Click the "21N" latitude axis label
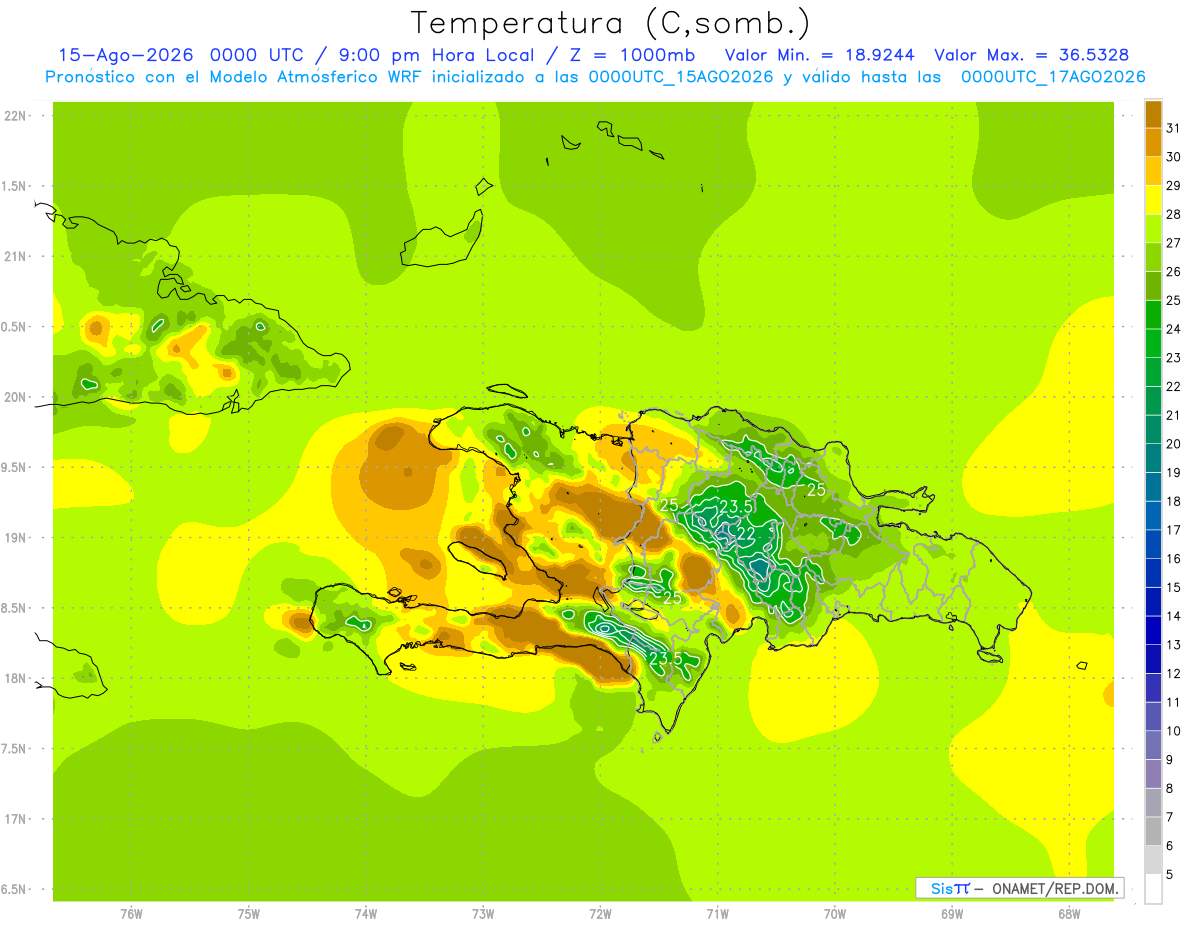 pos(15,257)
